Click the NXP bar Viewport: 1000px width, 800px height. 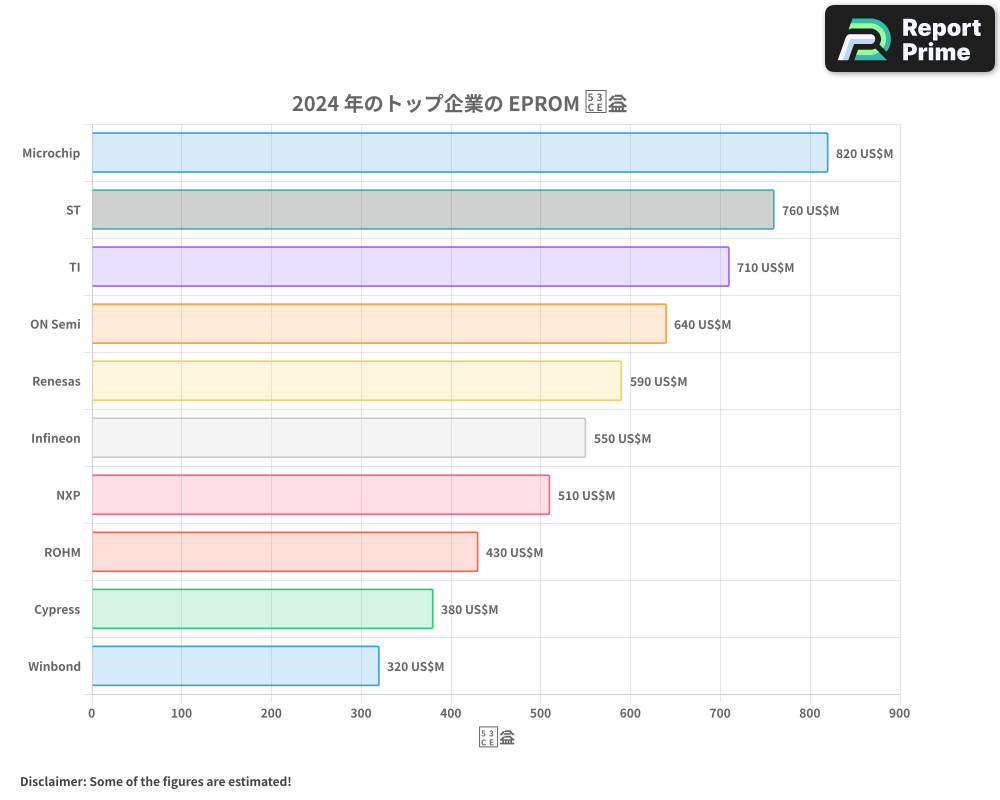(320, 495)
